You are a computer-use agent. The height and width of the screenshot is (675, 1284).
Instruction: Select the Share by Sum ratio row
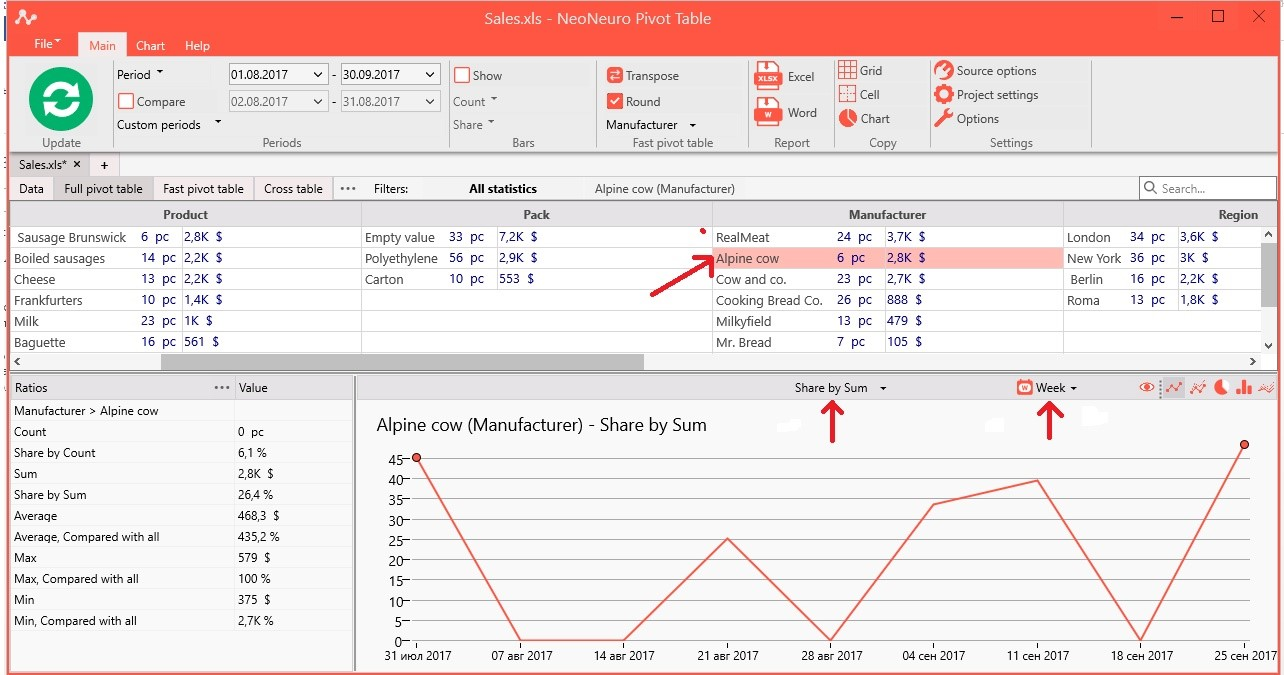coord(181,494)
